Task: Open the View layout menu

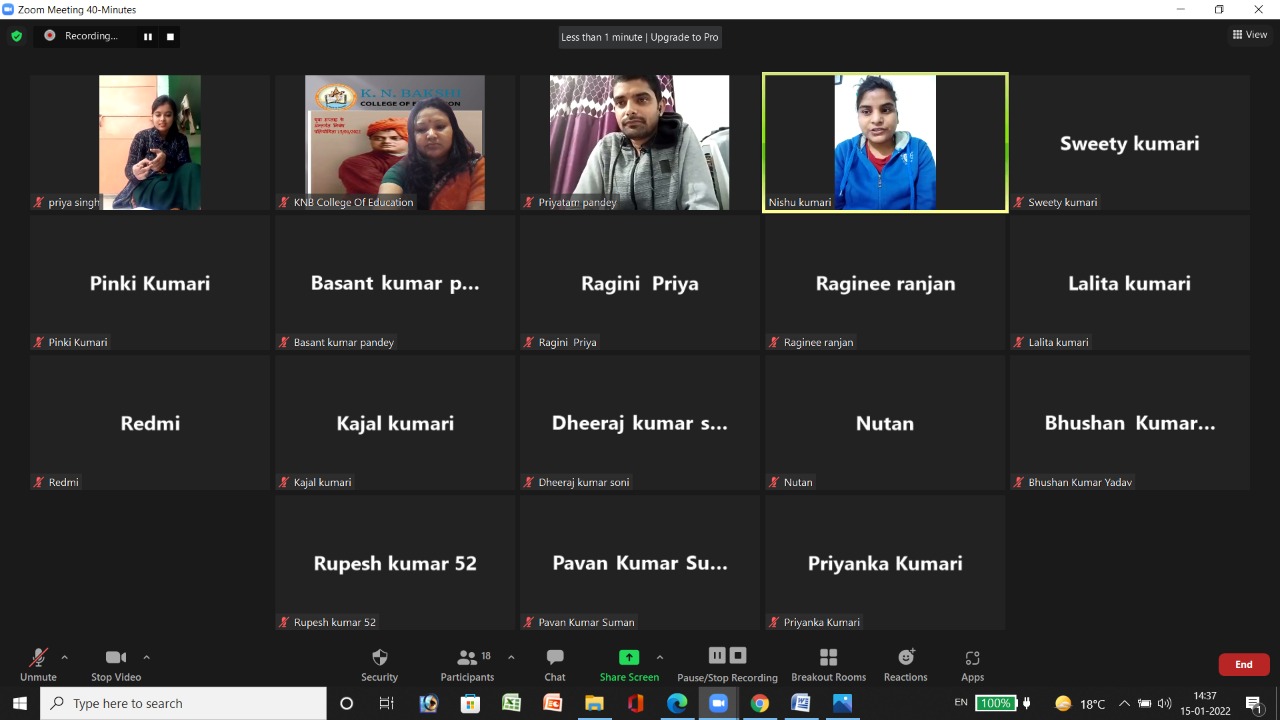Action: (1250, 35)
